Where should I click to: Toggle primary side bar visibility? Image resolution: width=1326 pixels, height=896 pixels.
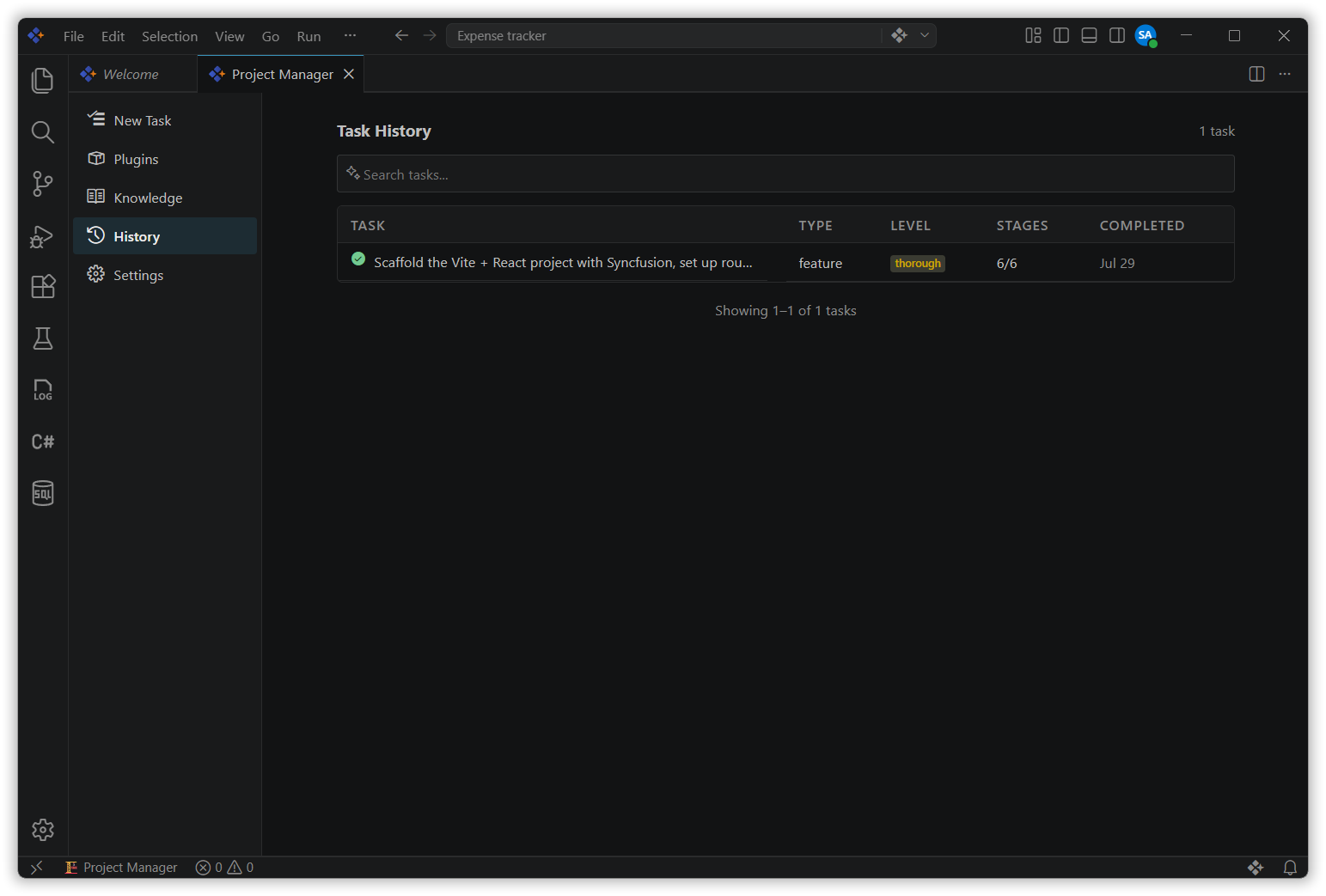(1061, 35)
